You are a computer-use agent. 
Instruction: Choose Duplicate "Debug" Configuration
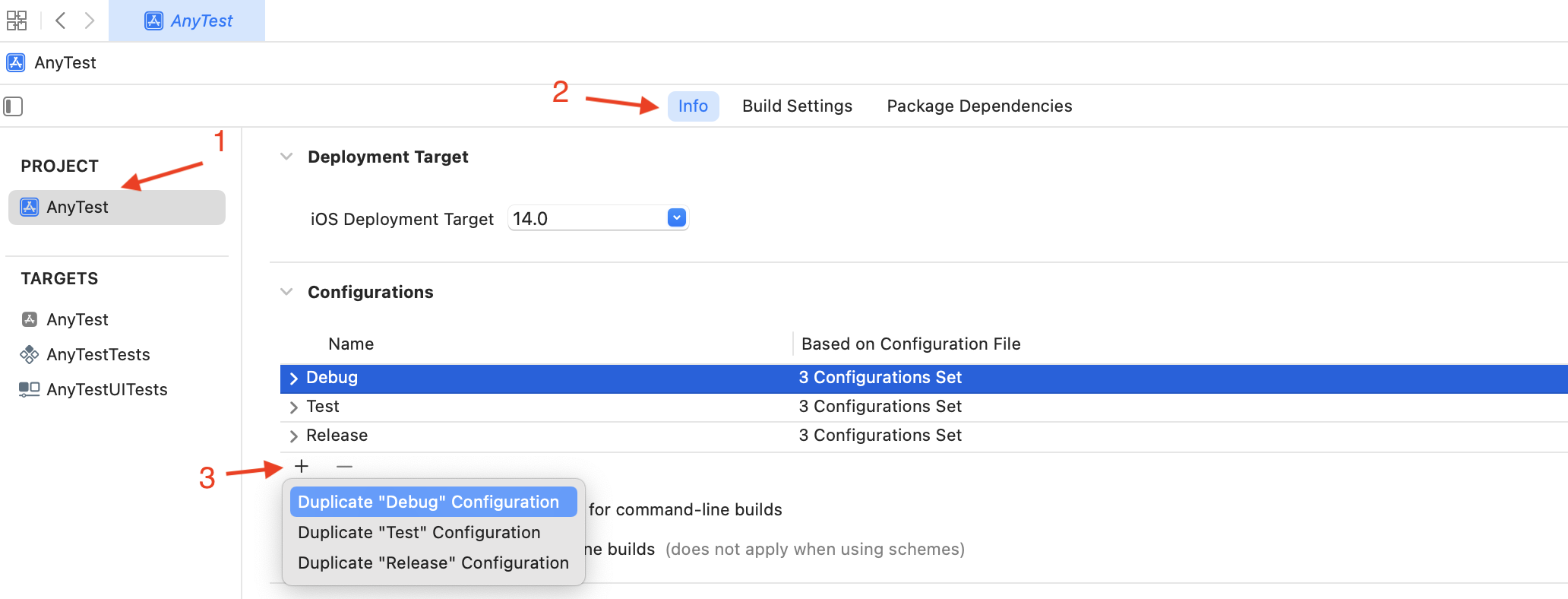[x=428, y=502]
